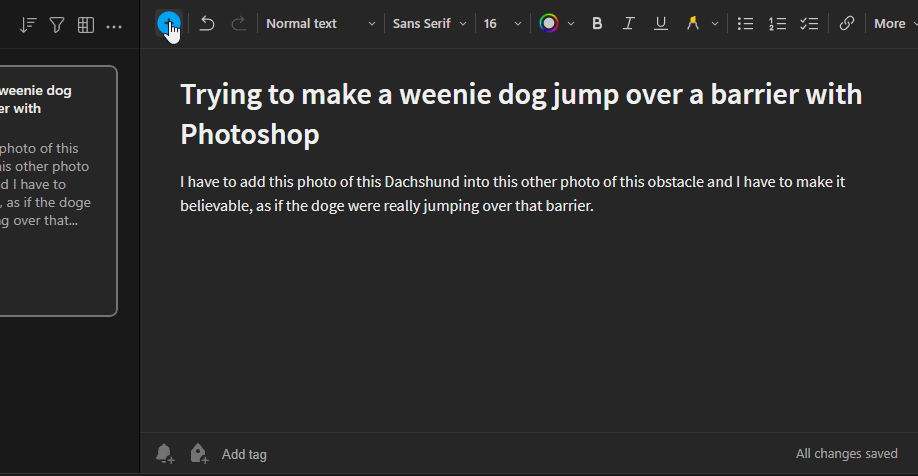918x476 pixels.
Task: Expand the font color chevron
Action: (x=571, y=24)
